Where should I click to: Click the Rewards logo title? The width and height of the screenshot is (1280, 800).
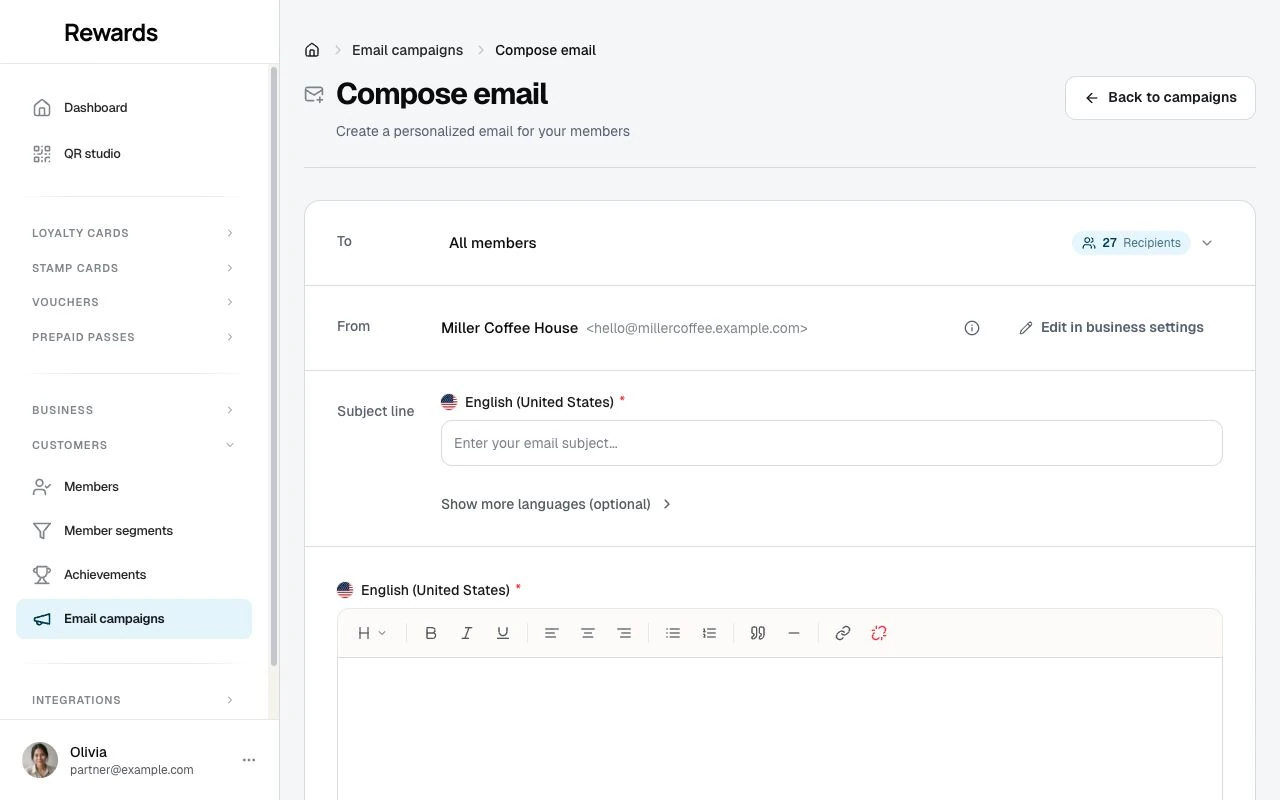click(x=111, y=32)
